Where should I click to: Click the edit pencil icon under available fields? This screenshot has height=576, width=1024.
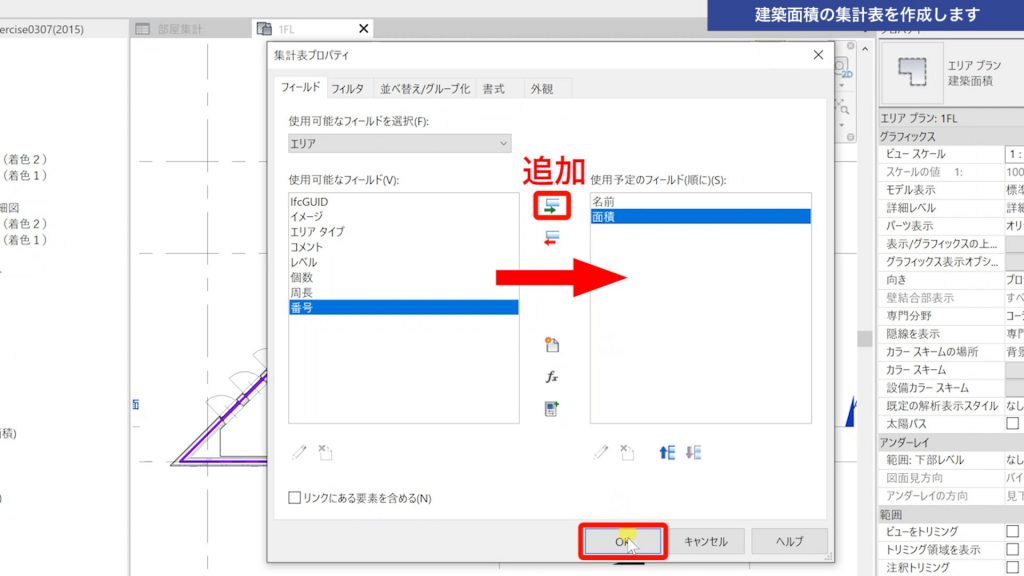pos(298,452)
